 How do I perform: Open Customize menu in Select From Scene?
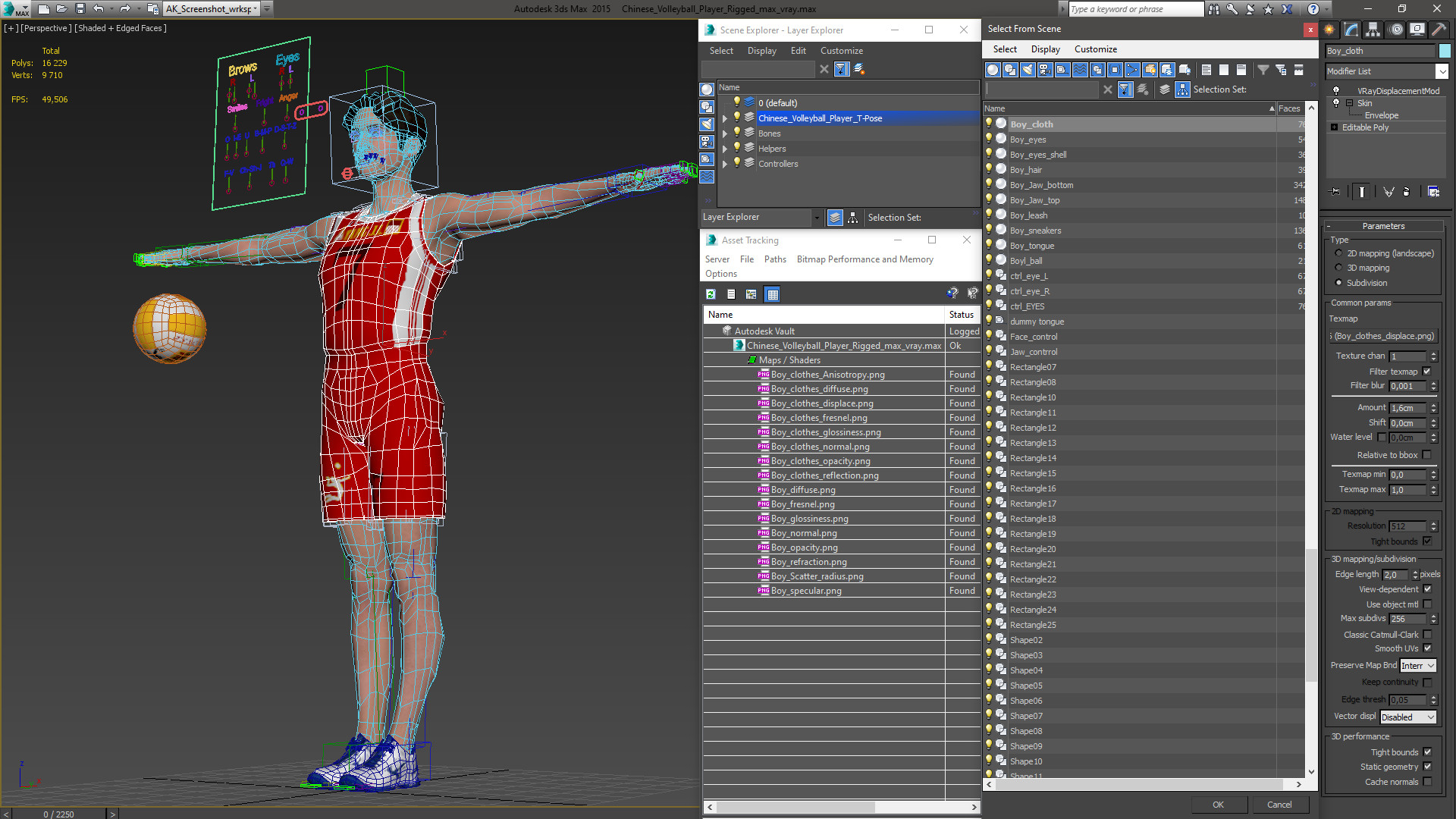click(x=1095, y=49)
